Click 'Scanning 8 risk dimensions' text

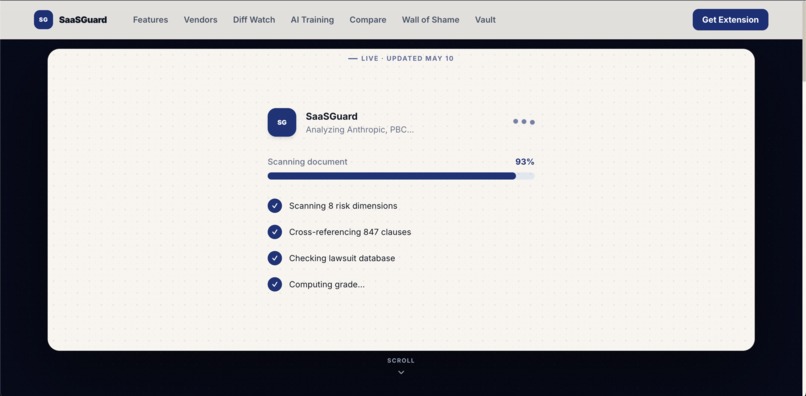coord(343,206)
